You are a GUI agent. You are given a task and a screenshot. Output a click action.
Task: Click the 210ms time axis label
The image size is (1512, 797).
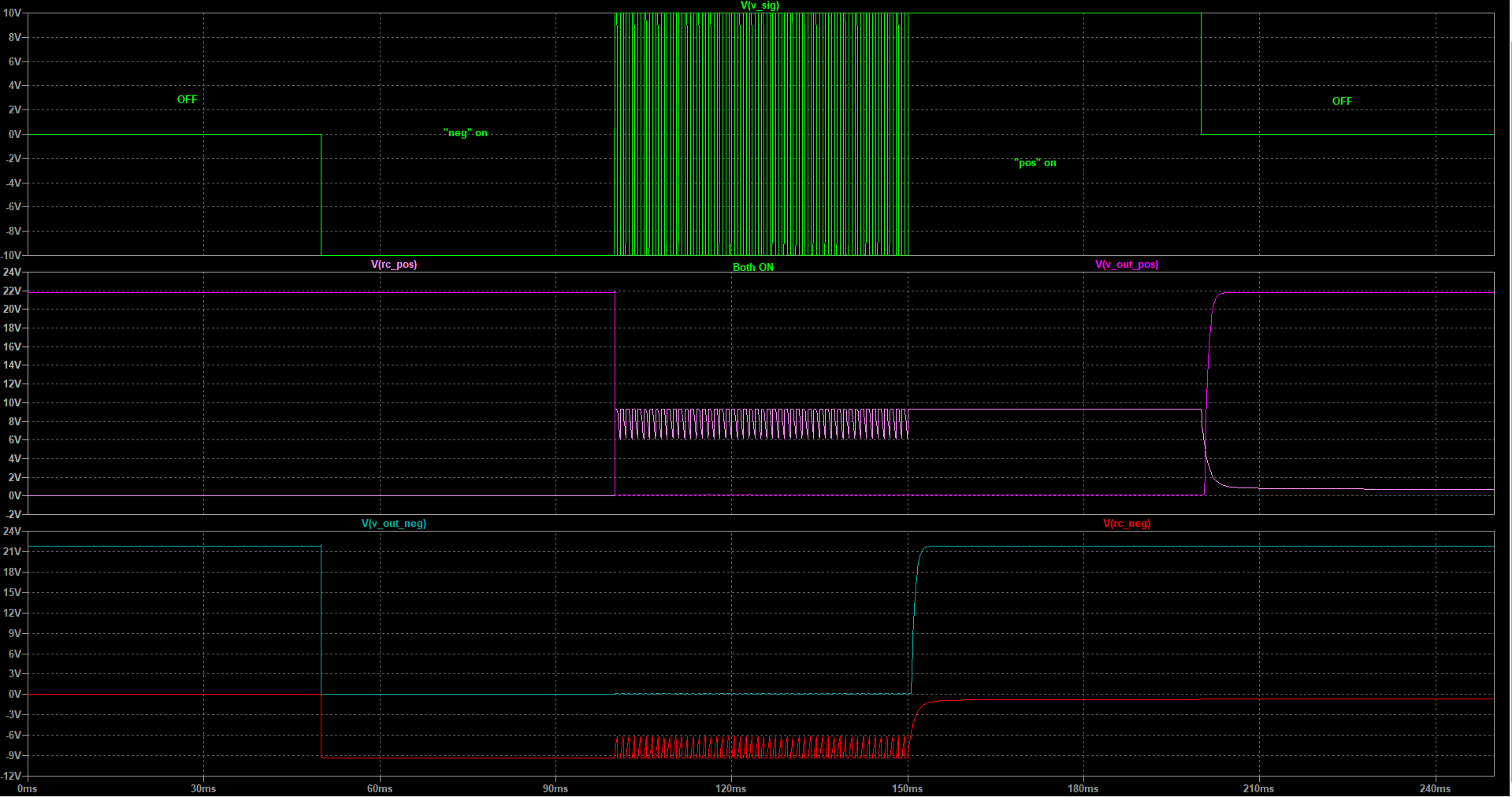click(1259, 789)
